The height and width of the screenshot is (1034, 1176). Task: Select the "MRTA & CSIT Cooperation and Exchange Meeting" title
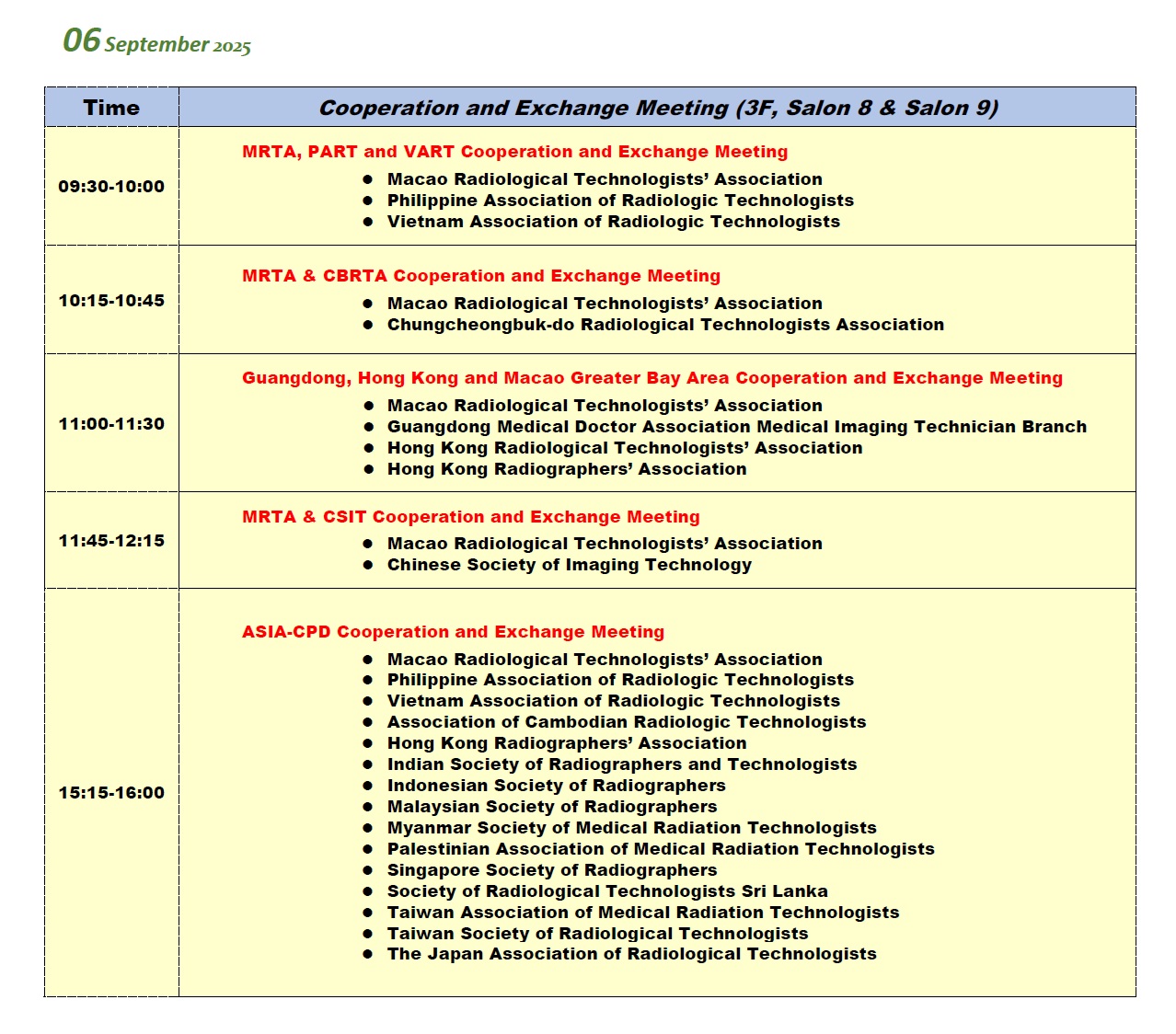471,517
